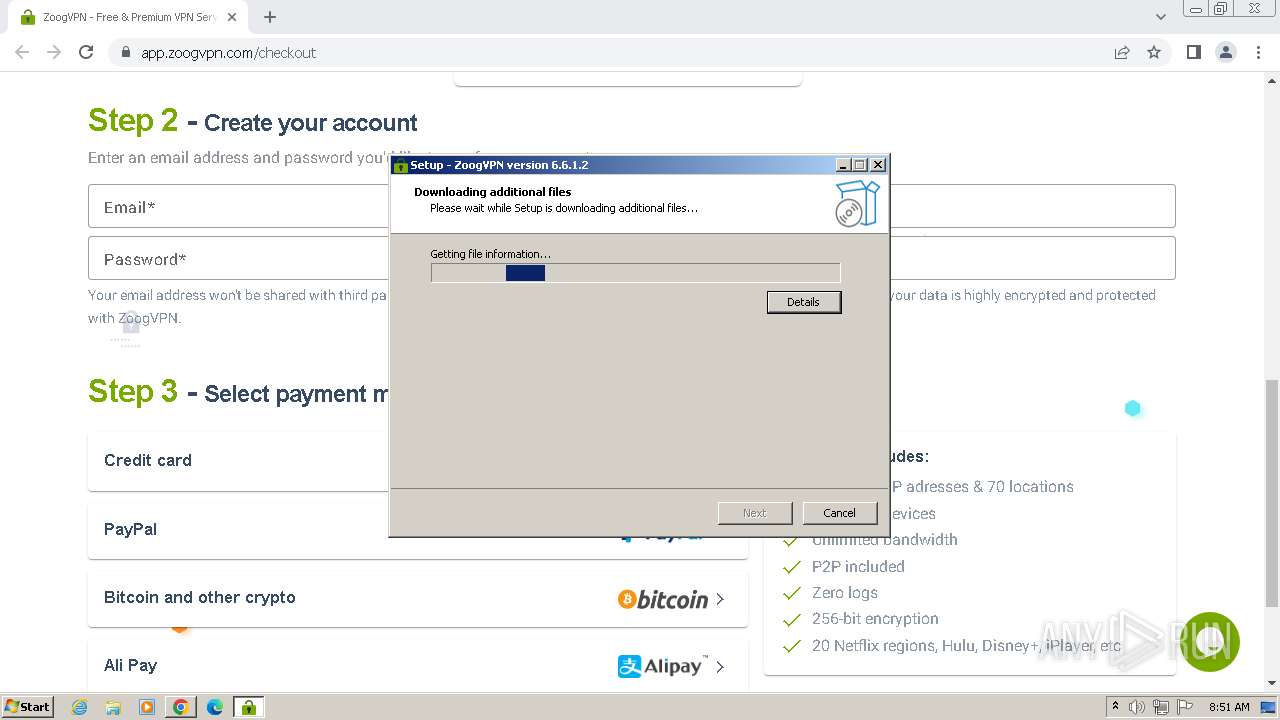Expand the Alipay option chevron

click(720, 667)
